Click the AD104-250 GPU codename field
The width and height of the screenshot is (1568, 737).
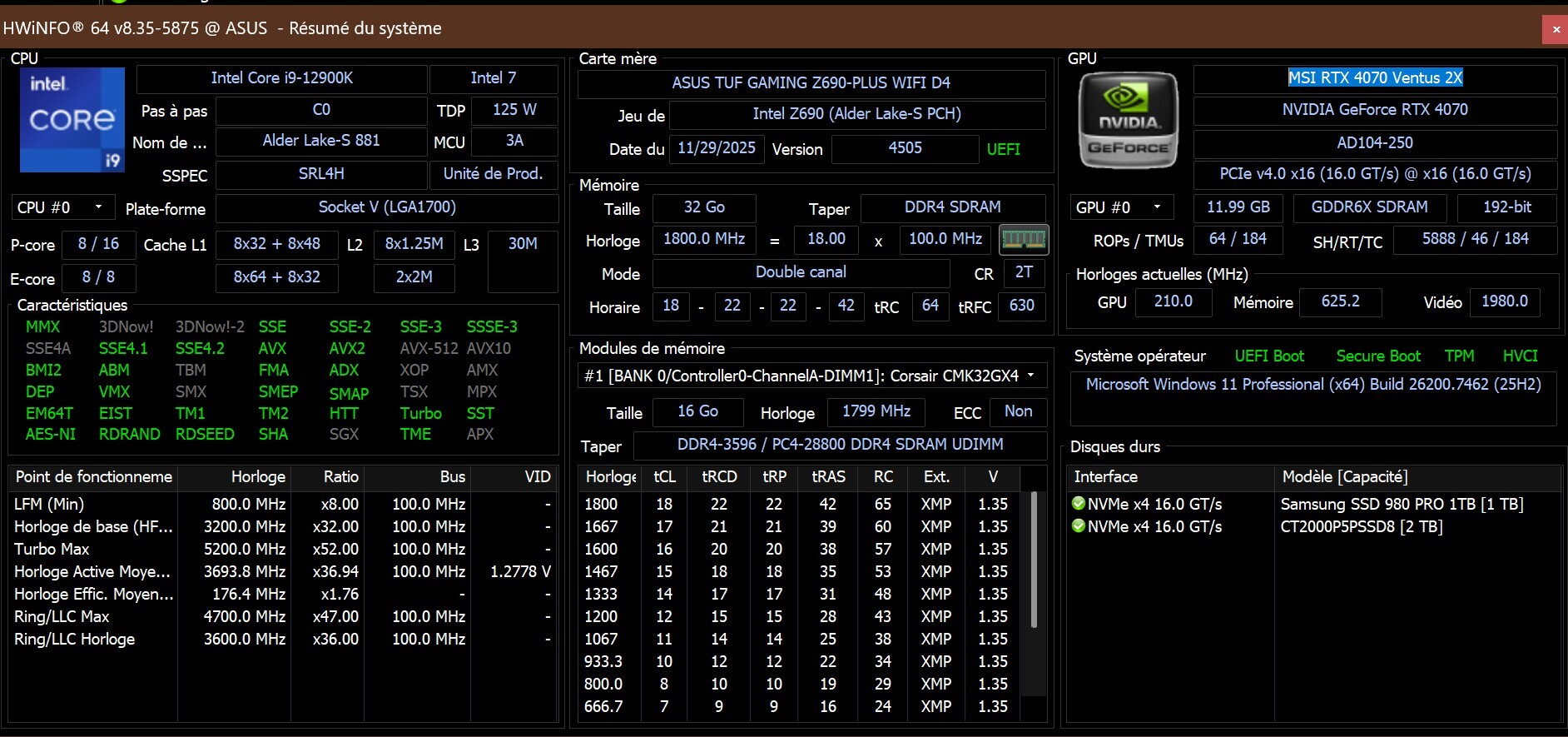1375,143
